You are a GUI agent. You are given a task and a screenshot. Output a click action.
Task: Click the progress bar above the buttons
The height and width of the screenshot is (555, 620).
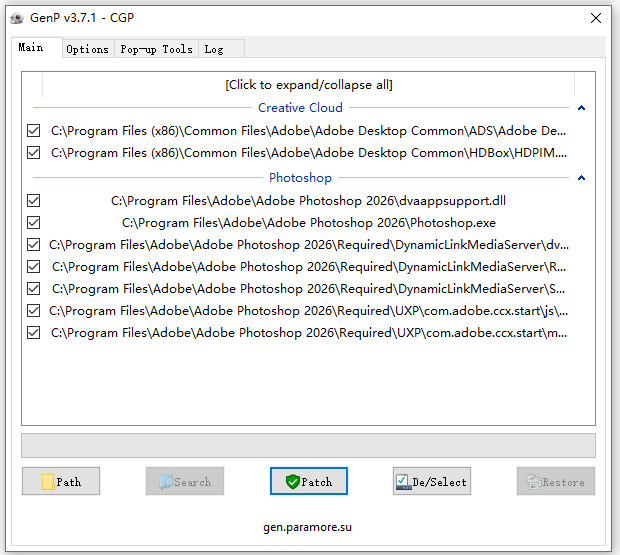[308, 446]
